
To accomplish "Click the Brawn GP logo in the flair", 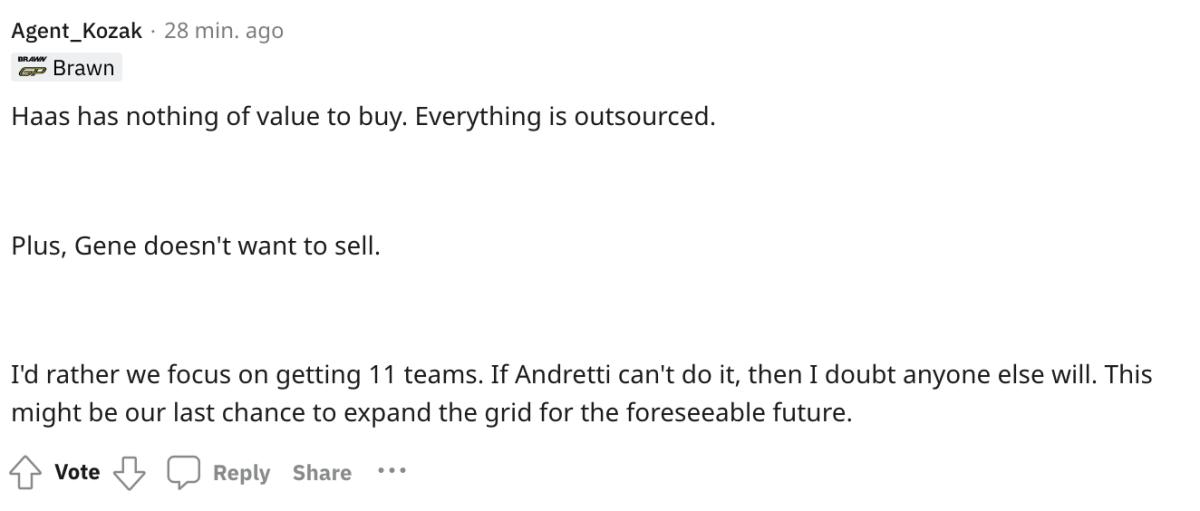I will [32, 69].
